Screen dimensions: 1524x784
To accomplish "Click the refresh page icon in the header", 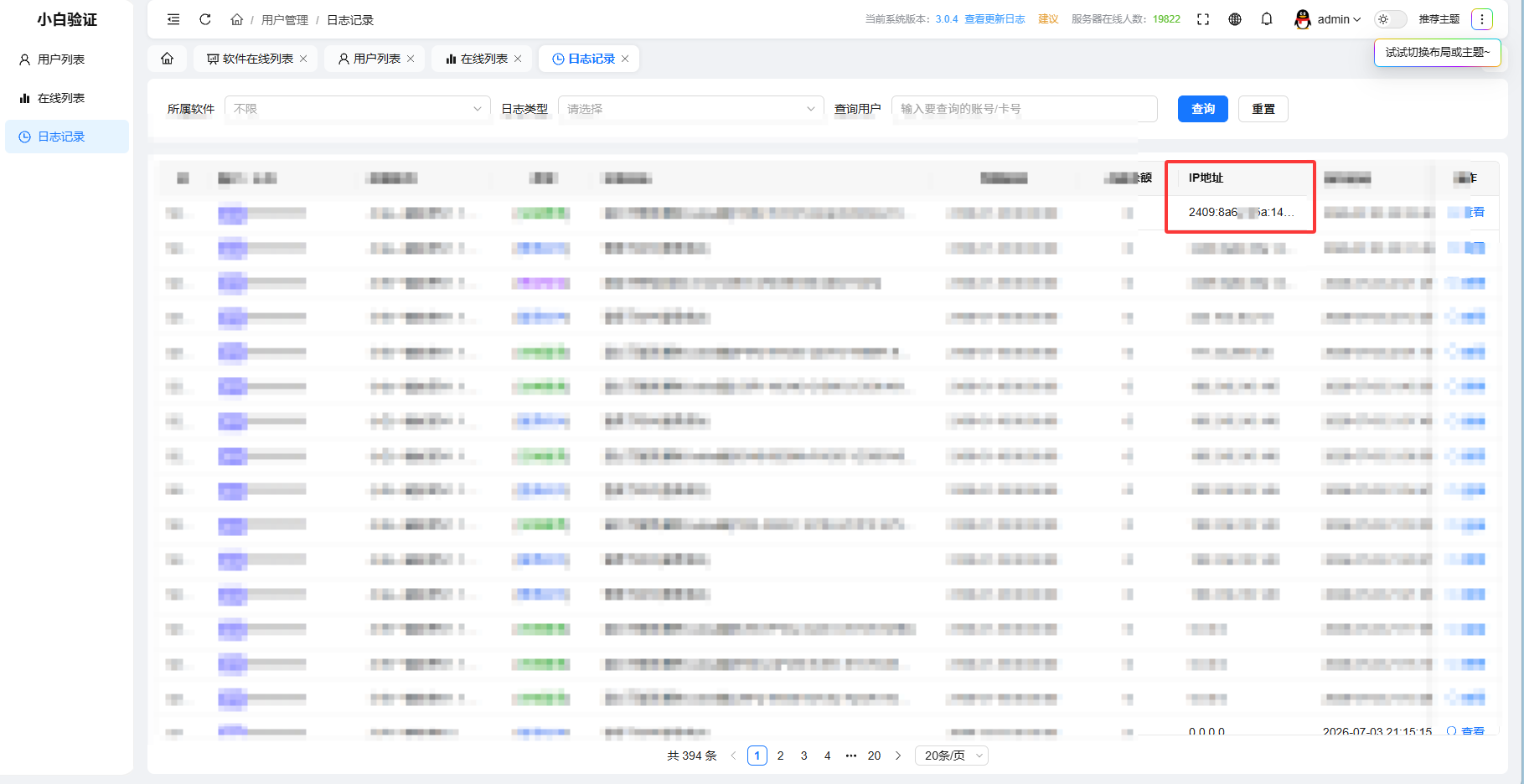I will 205,19.
